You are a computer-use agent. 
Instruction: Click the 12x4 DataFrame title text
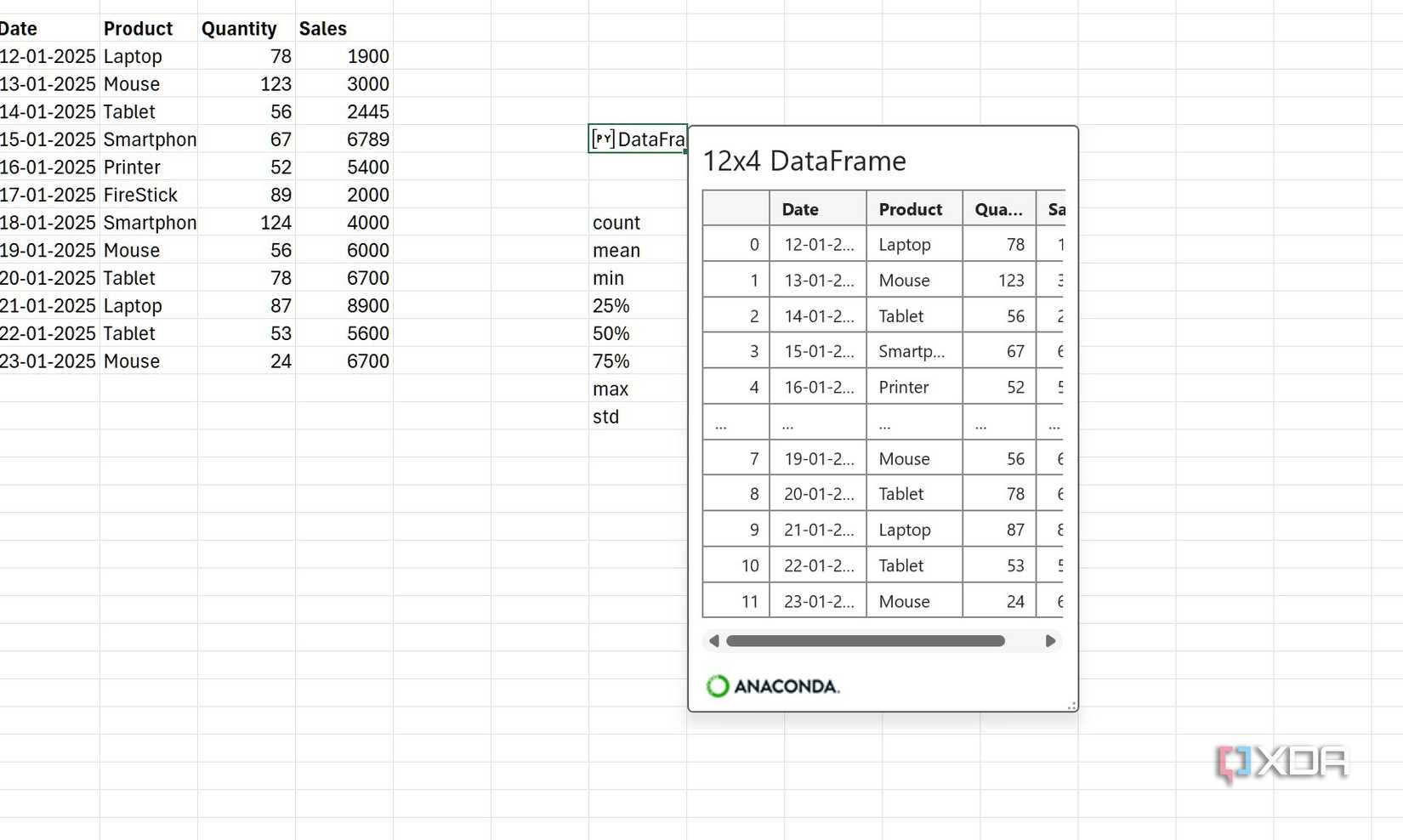pos(804,161)
